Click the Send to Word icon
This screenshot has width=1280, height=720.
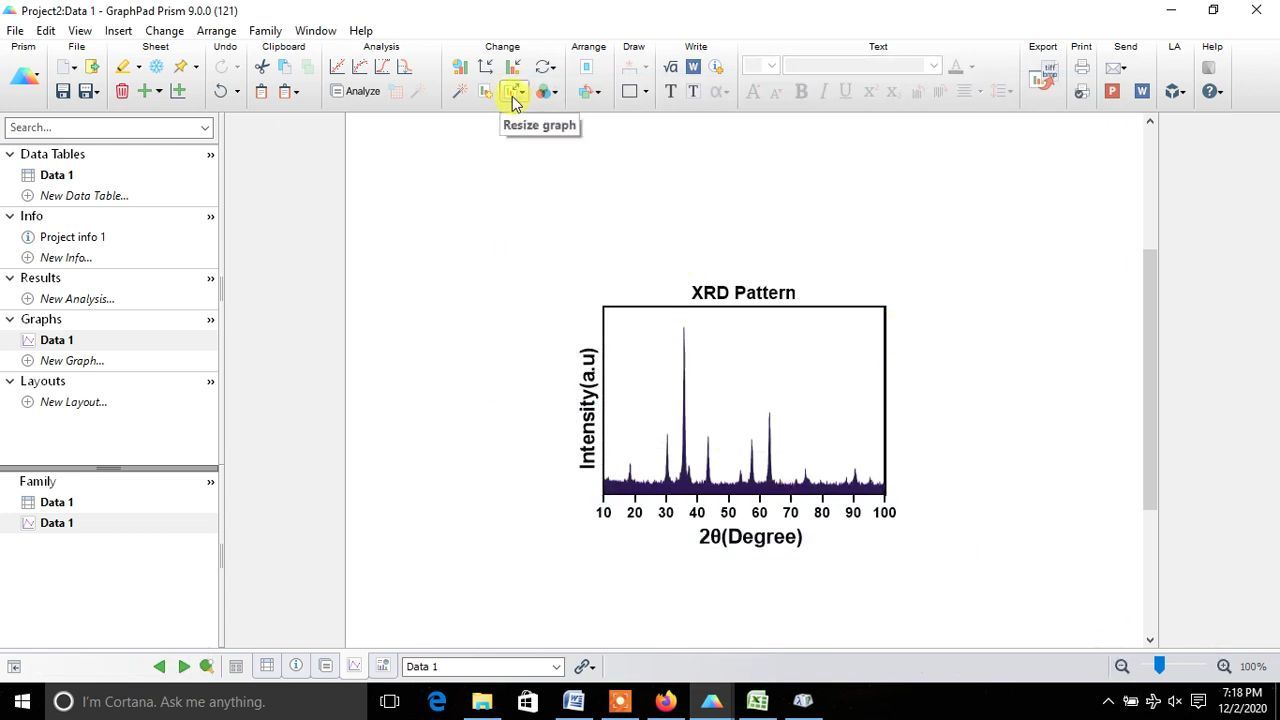(x=1142, y=91)
